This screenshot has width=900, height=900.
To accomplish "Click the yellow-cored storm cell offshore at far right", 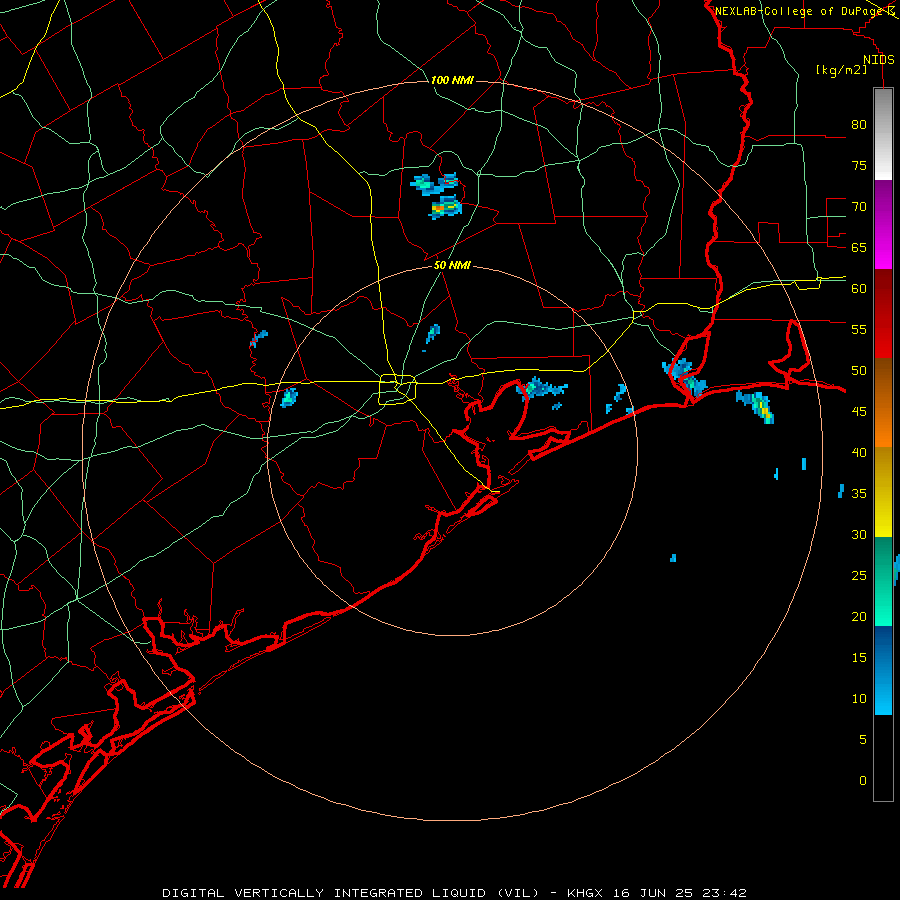I will pyautogui.click(x=757, y=406).
